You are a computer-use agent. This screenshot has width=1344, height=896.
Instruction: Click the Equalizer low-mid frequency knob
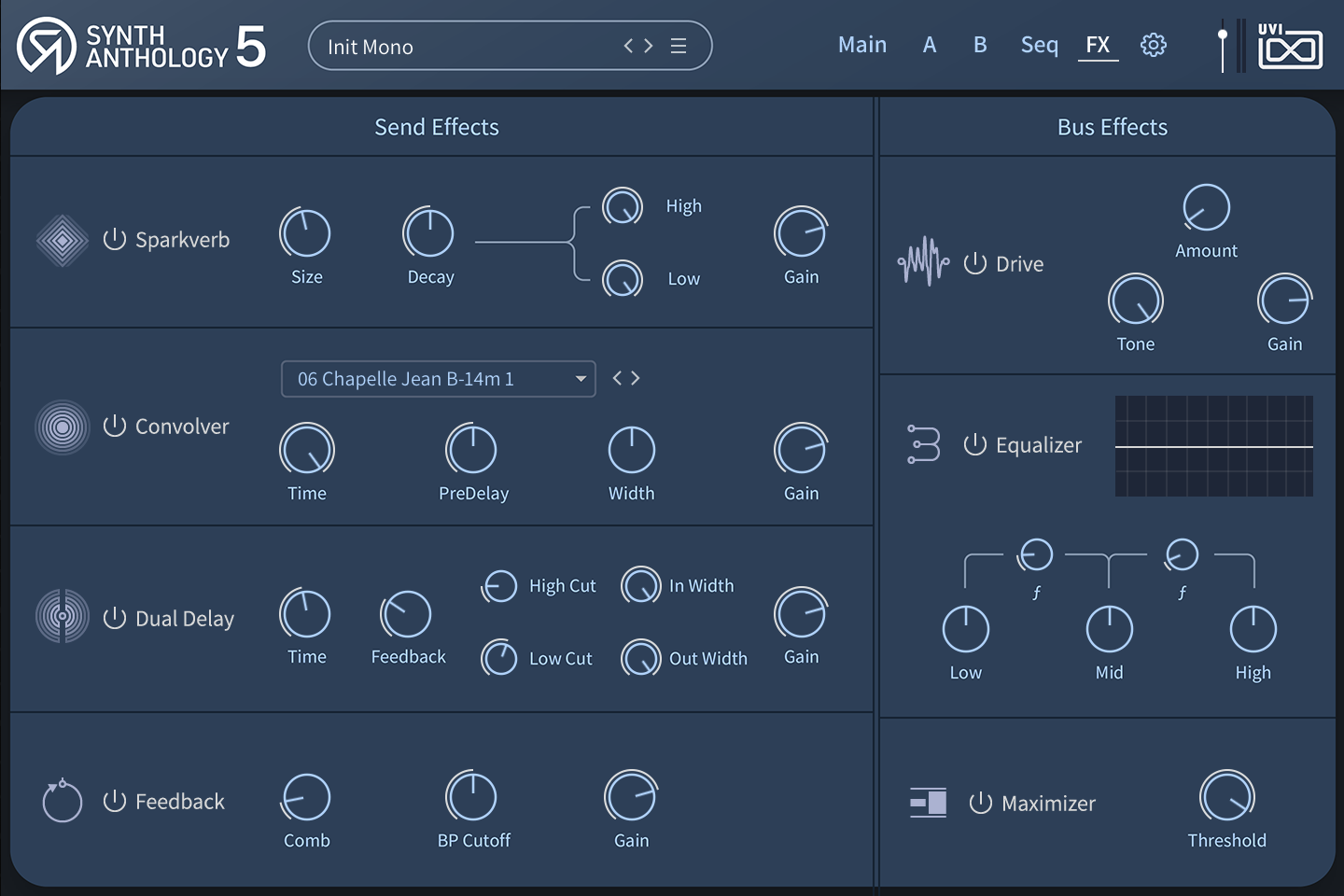coord(1036,554)
